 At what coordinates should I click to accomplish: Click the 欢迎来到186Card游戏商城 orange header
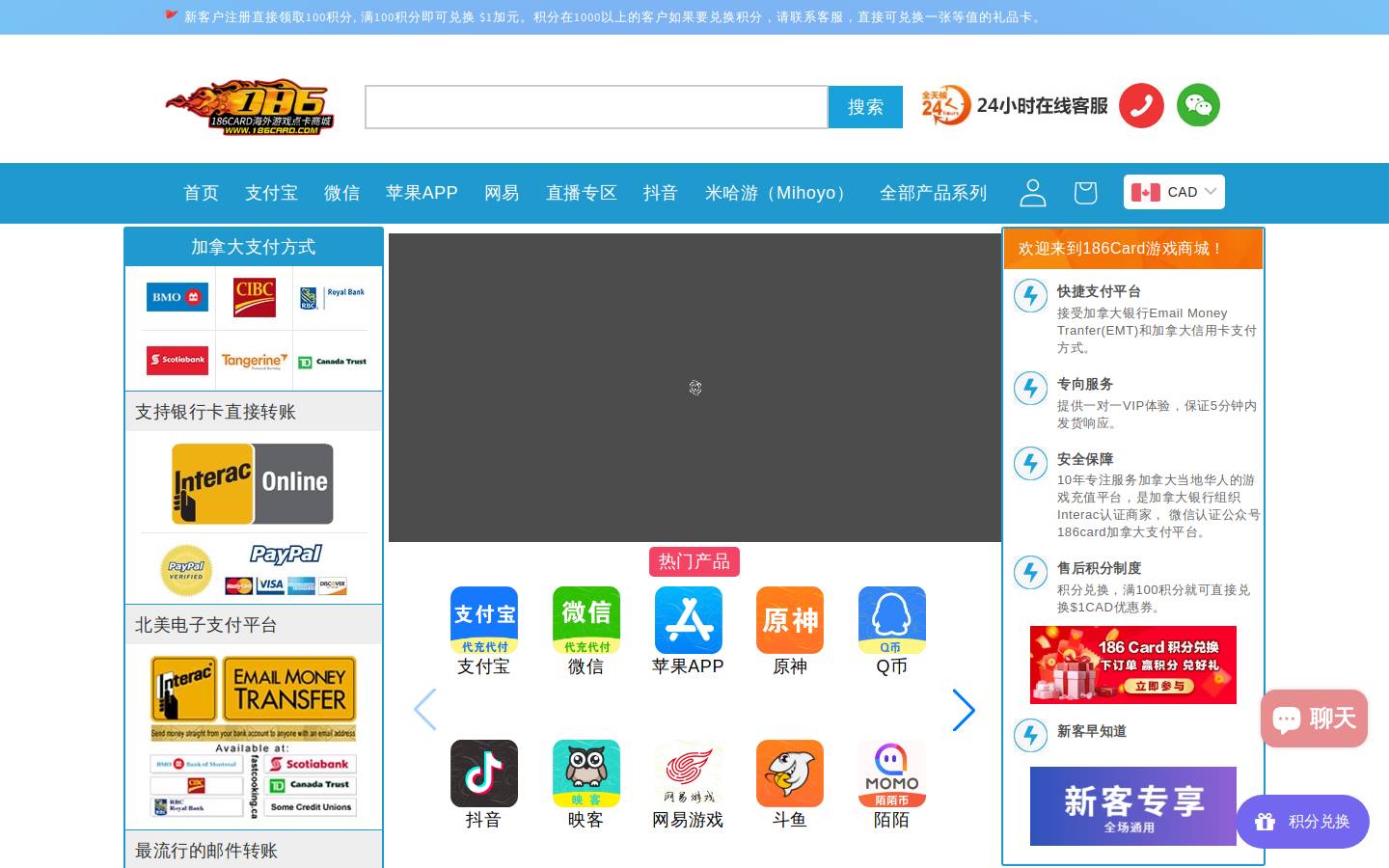click(x=1133, y=249)
